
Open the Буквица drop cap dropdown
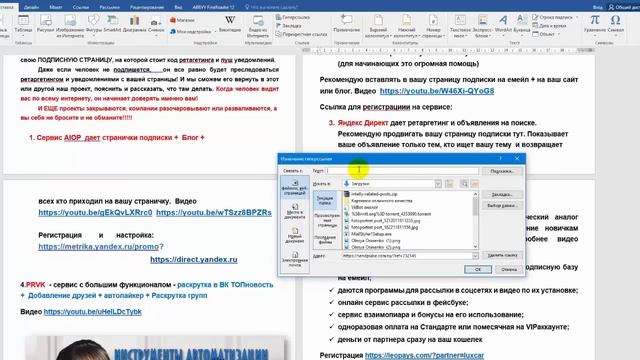521,24
